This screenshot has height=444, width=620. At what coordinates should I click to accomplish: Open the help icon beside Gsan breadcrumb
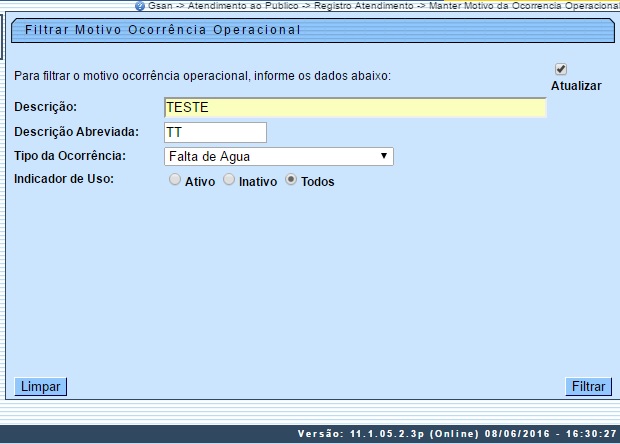(x=140, y=6)
